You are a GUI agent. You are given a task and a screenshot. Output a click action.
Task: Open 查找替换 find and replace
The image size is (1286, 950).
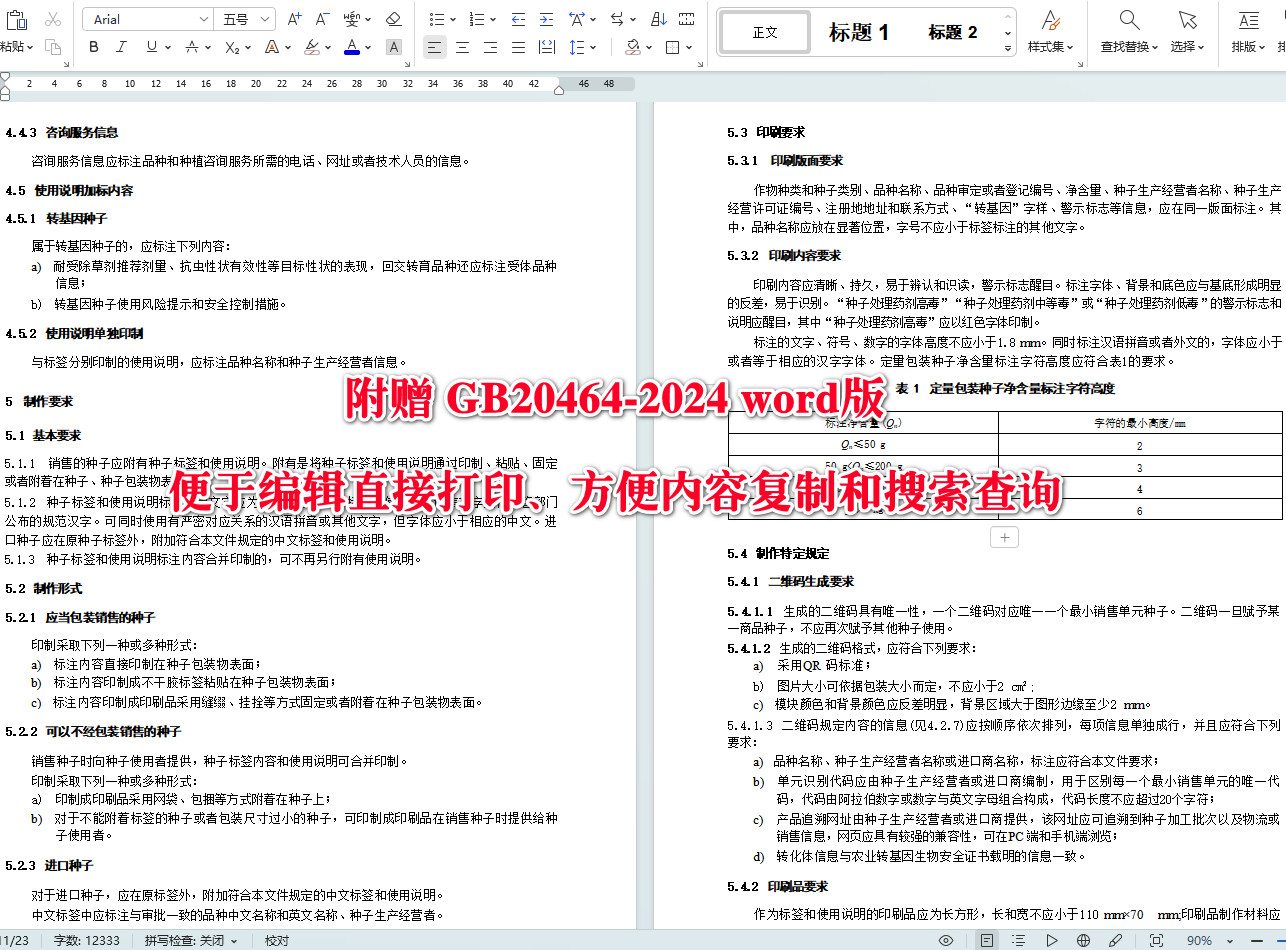point(1128,31)
